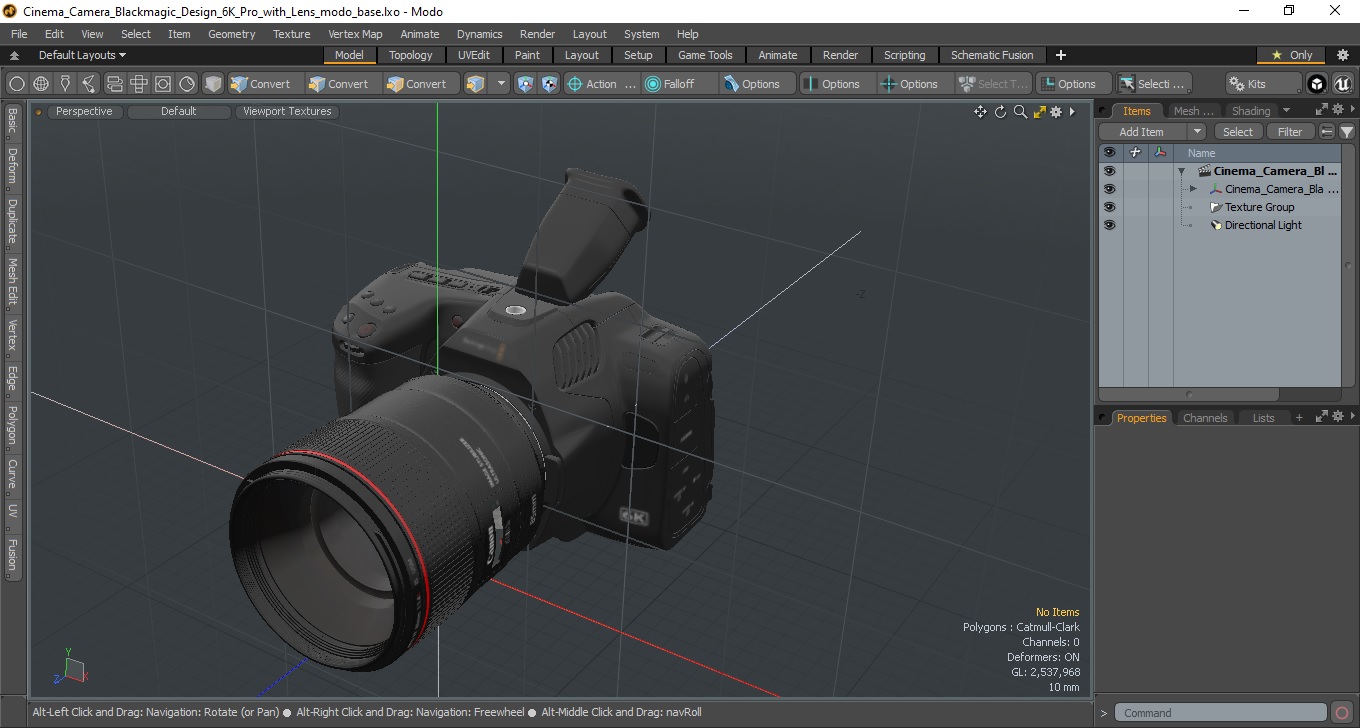Click the Add Item button
Image resolution: width=1360 pixels, height=728 pixels.
[1142, 132]
